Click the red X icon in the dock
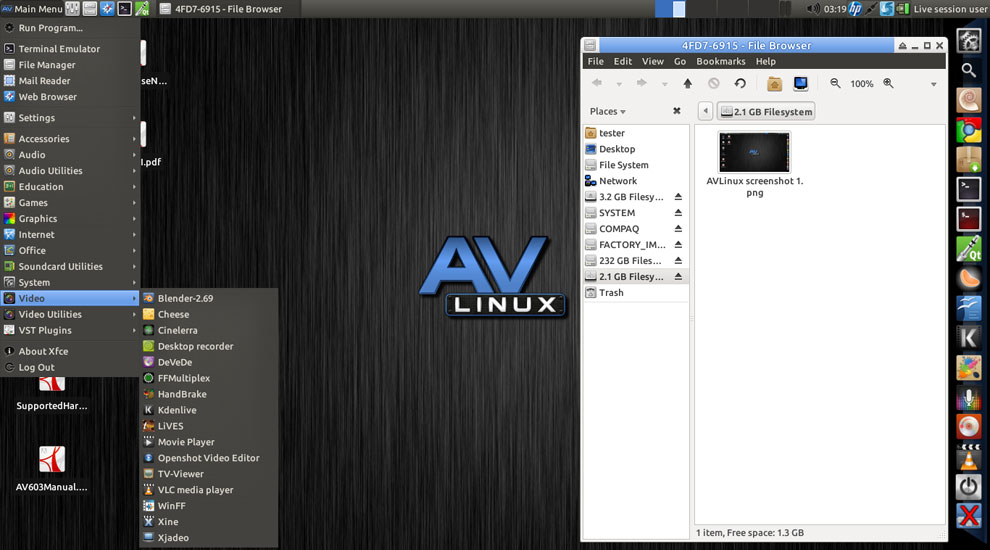The width and height of the screenshot is (990, 550). (x=969, y=516)
